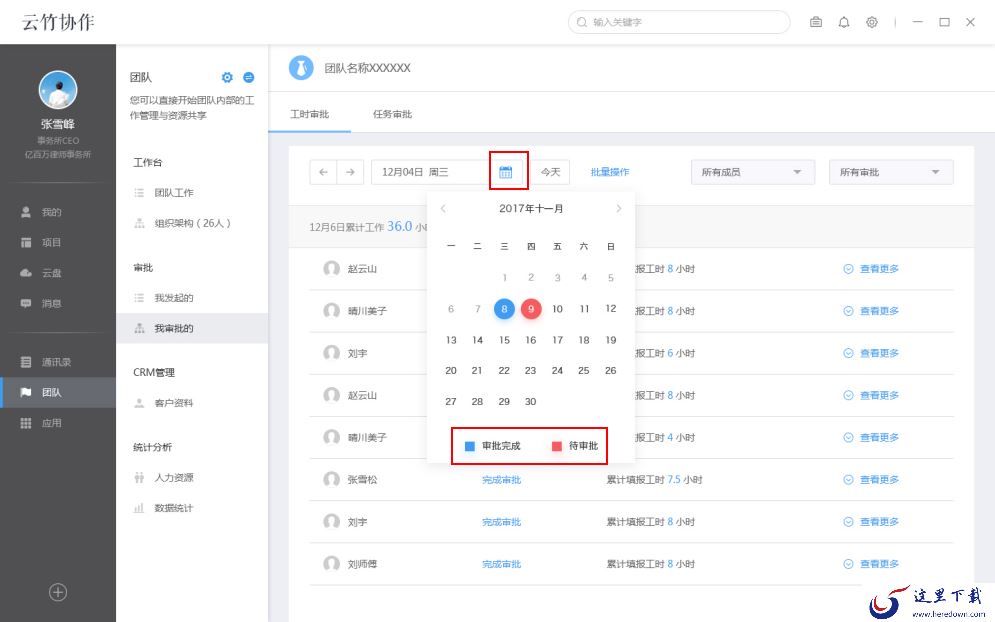Click 完成审批 for 张雪松

(501, 480)
